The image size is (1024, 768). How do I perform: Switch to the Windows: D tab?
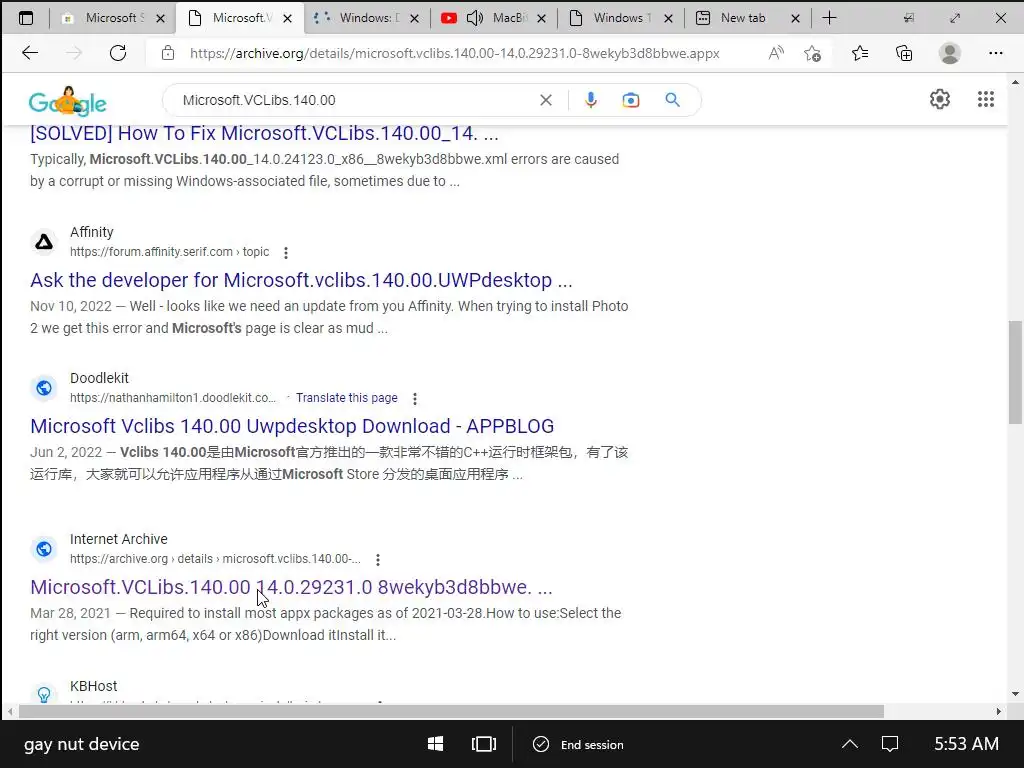tap(366, 18)
